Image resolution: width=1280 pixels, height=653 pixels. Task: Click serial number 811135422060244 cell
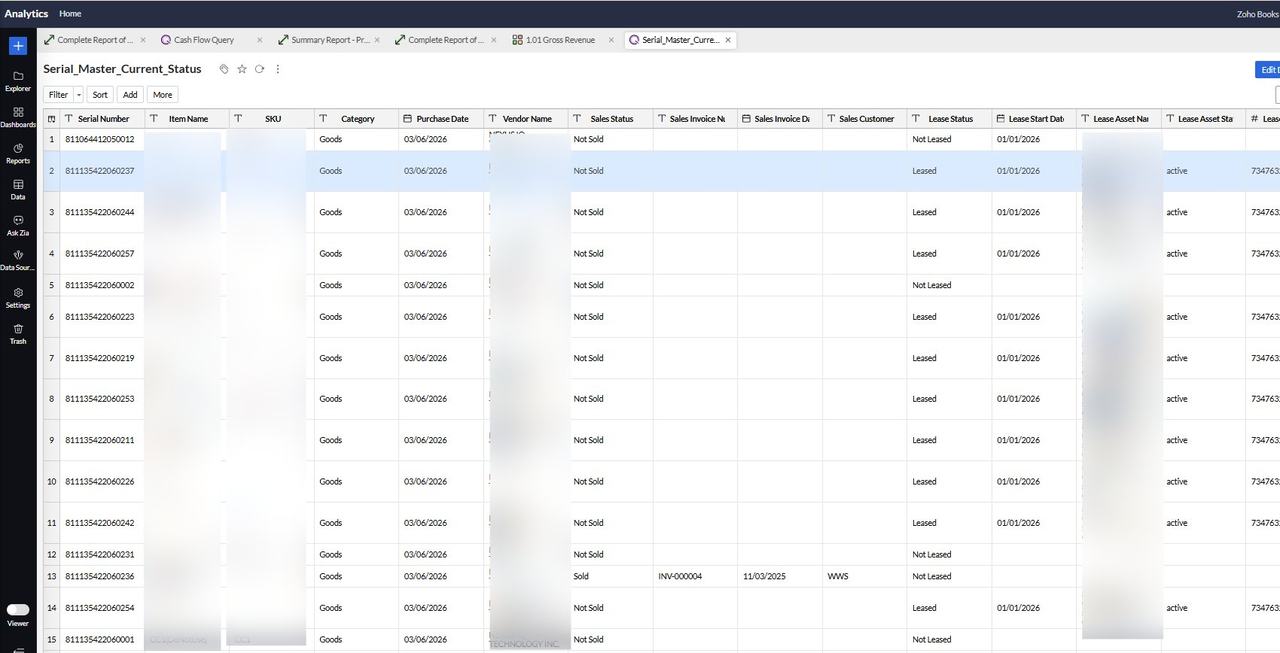pos(102,212)
